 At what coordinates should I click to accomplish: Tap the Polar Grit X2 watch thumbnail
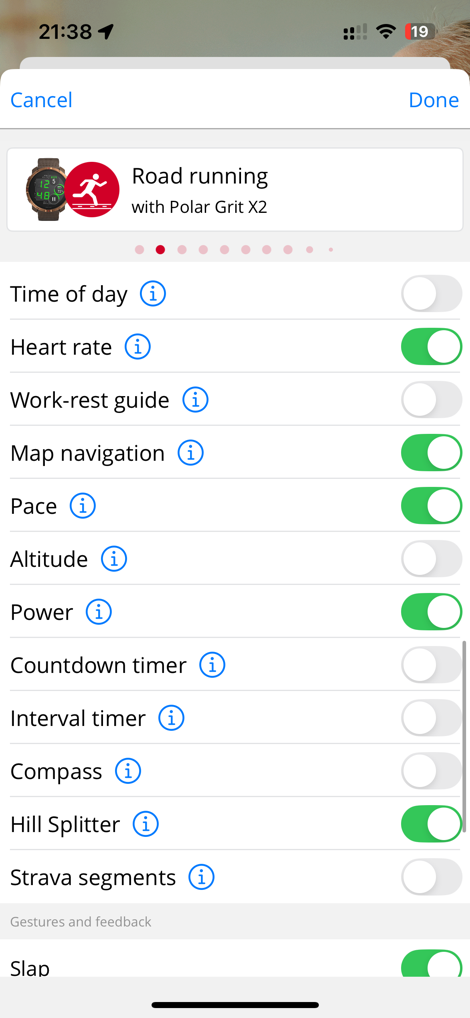pyautogui.click(x=43, y=190)
